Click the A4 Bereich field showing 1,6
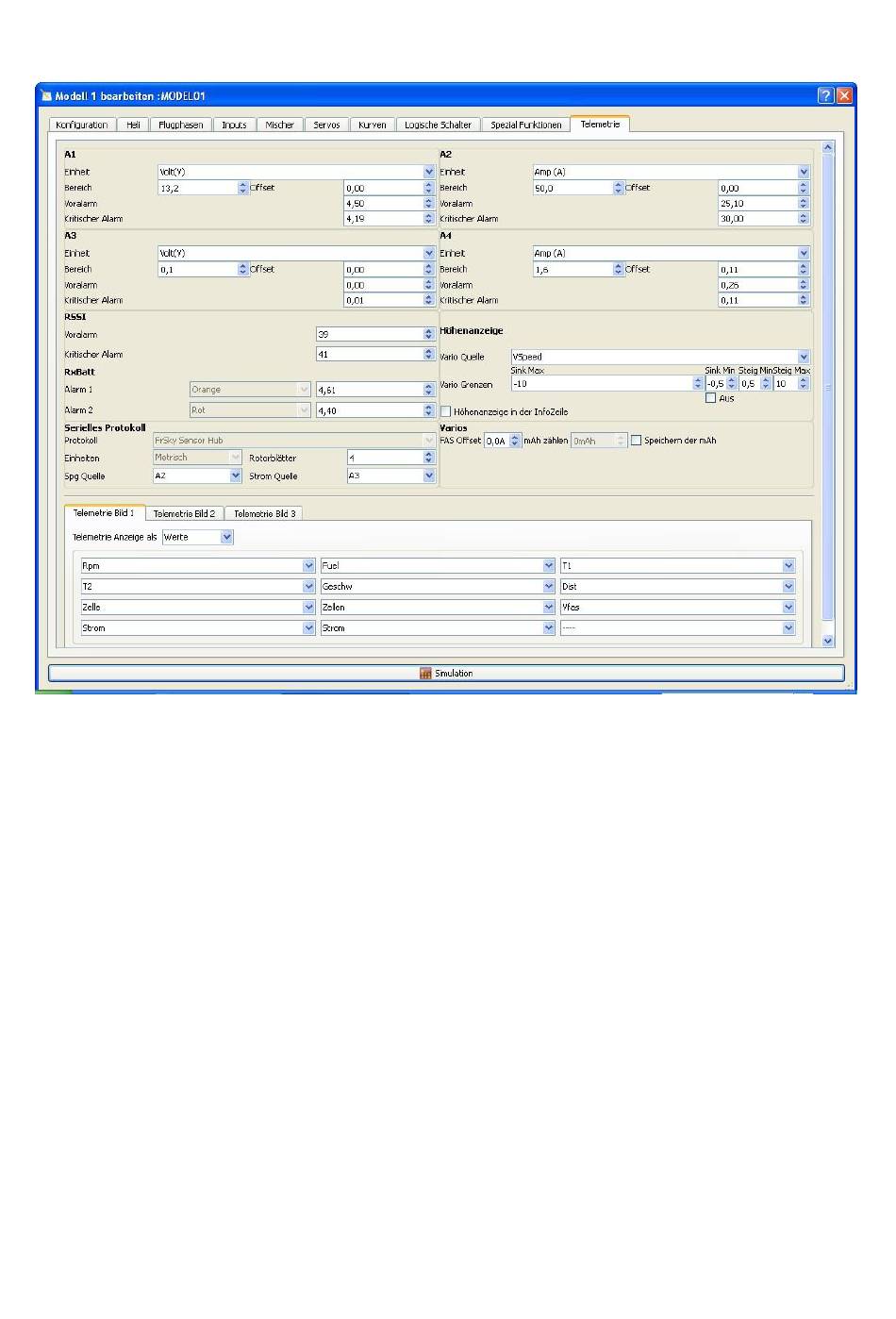This screenshot has width=896, height=1319. click(x=578, y=269)
